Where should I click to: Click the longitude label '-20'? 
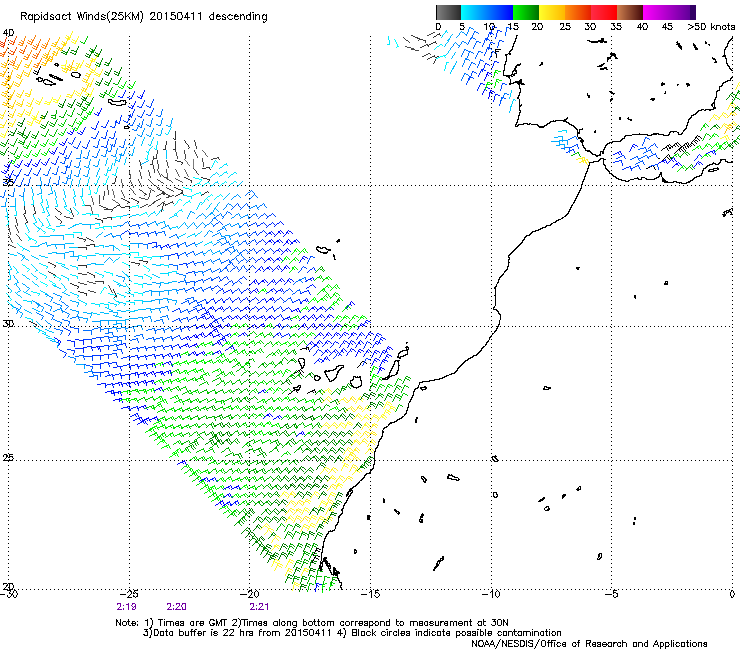pos(249,594)
